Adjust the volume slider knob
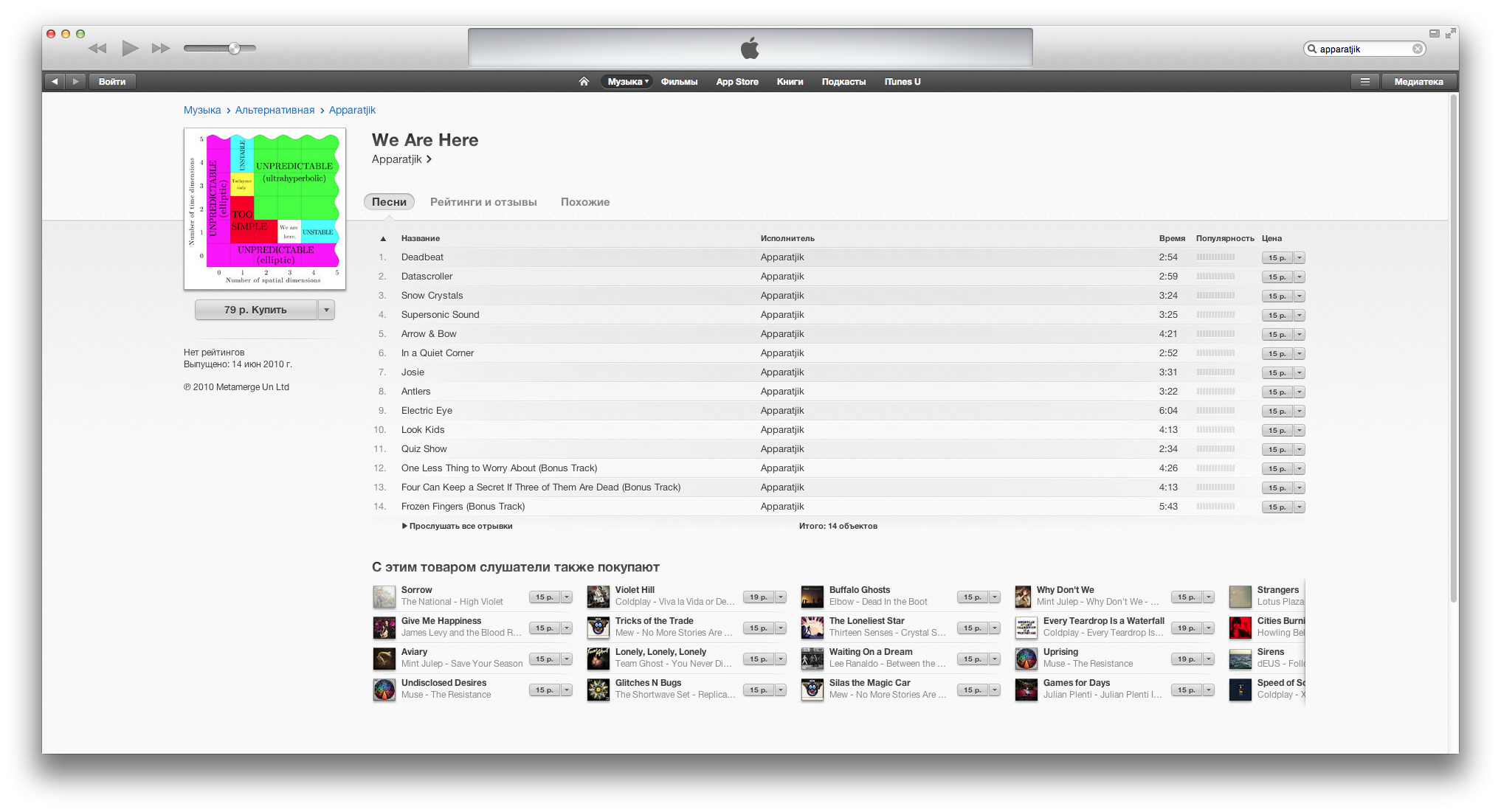The height and width of the screenshot is (812, 1501). click(x=234, y=49)
